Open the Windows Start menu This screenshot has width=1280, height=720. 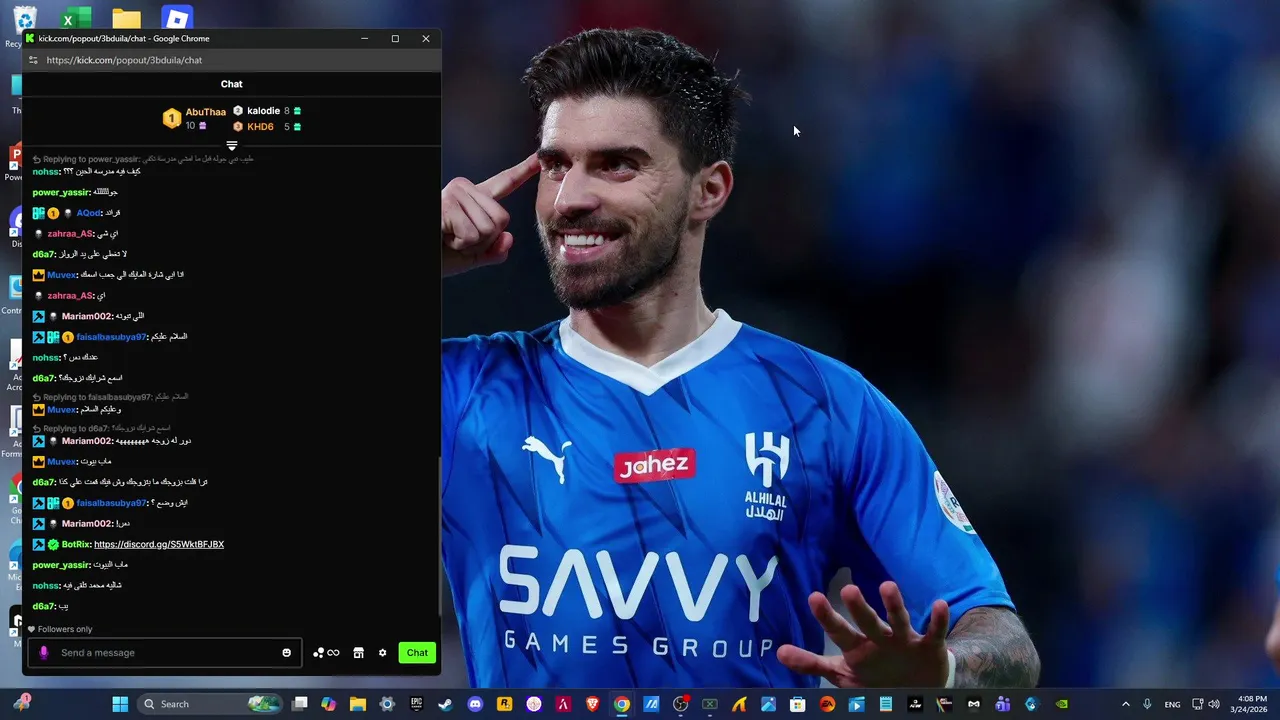[x=120, y=704]
